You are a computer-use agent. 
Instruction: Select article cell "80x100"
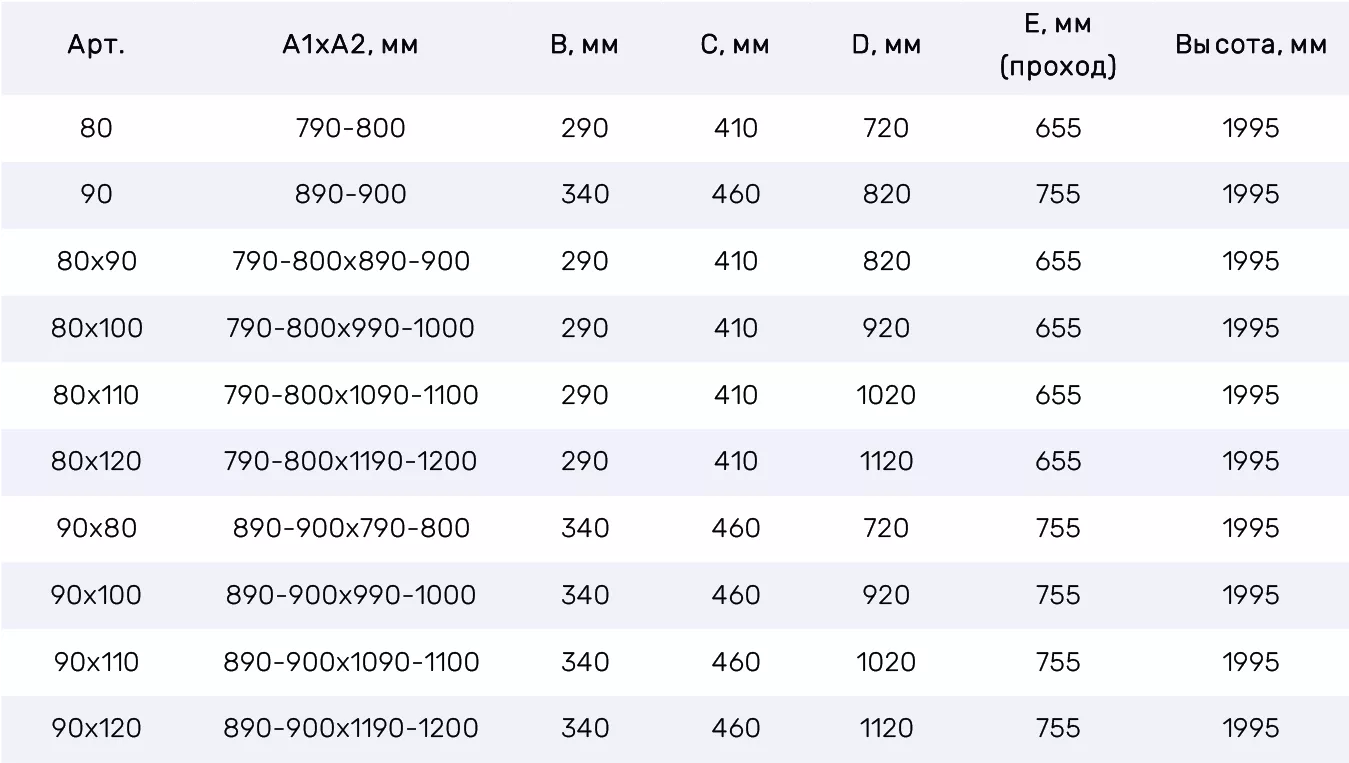point(96,328)
